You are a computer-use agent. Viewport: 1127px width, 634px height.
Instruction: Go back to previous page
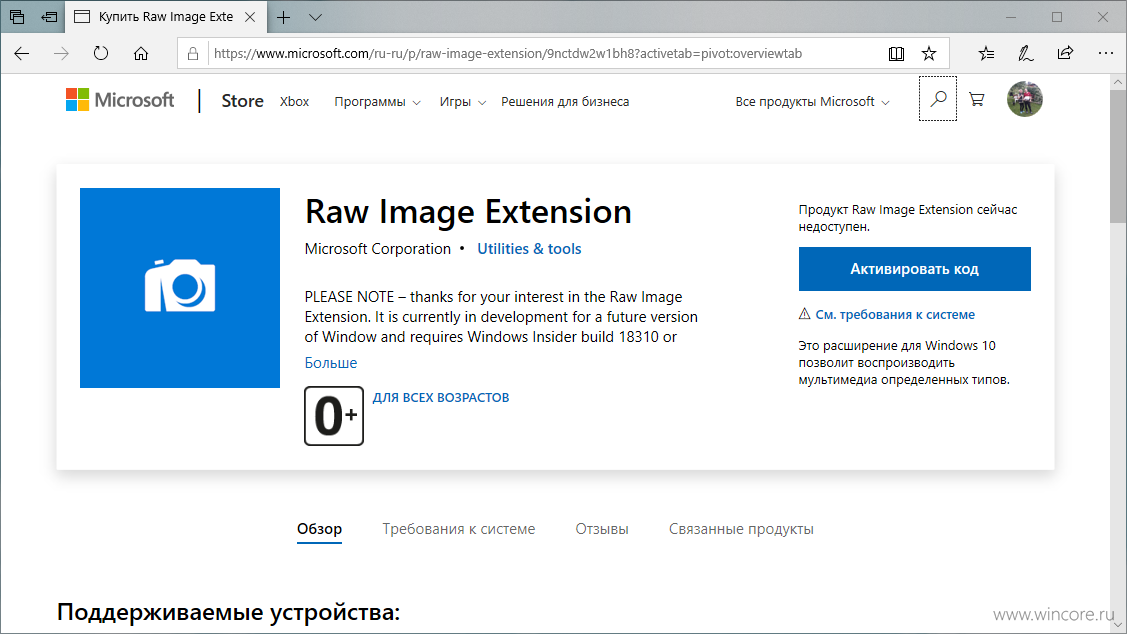click(x=22, y=53)
